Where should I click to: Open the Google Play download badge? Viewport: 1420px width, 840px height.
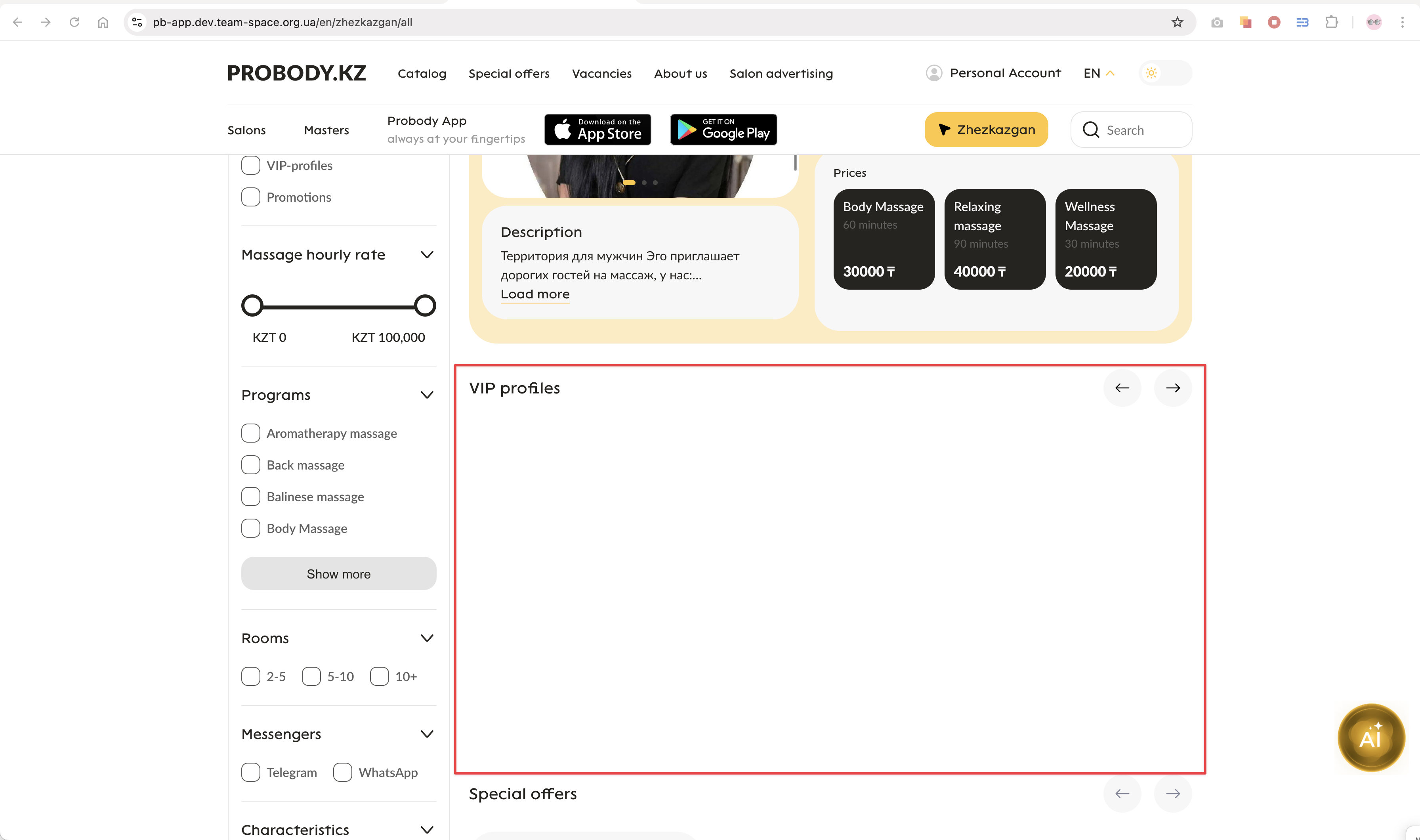point(723,130)
